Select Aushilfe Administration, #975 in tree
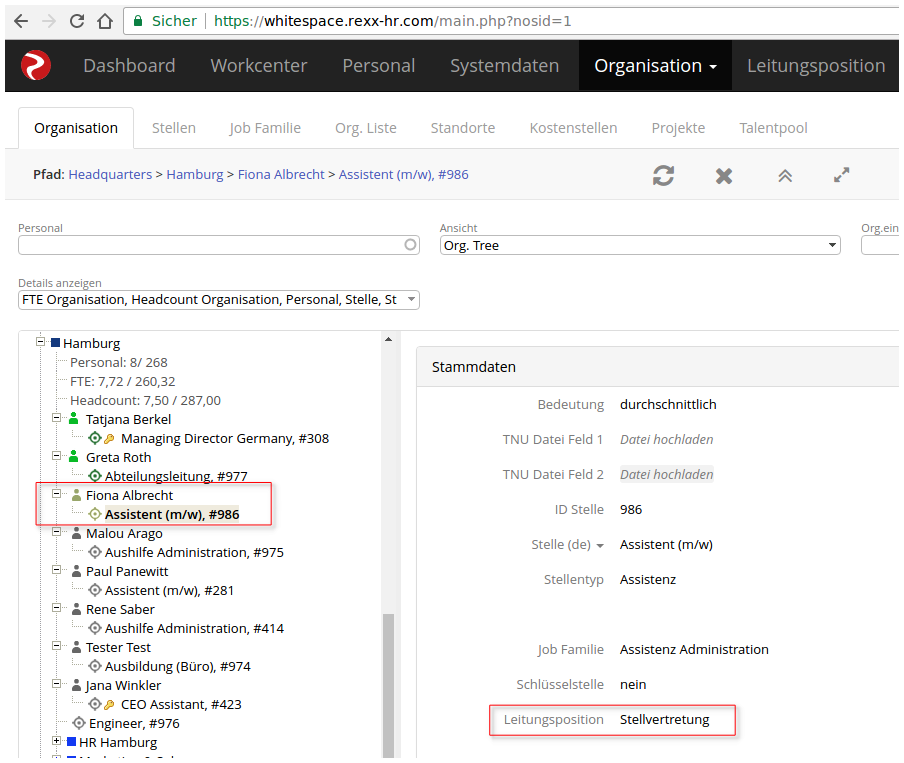The height and width of the screenshot is (763, 904). [194, 552]
